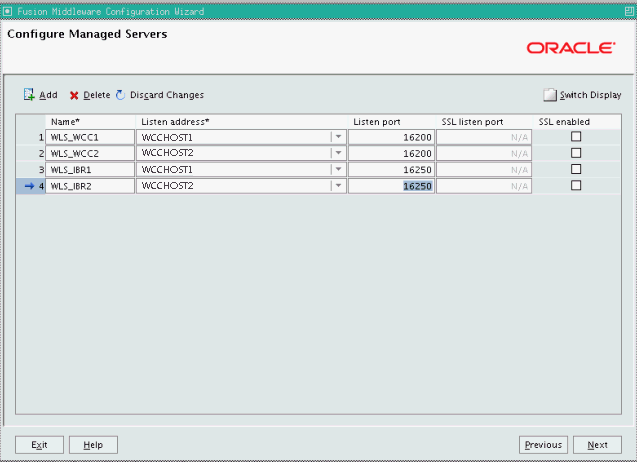This screenshot has height=462, width=637.
Task: Open listen address dropdown for WLS_WCC2
Action: click(x=338, y=153)
